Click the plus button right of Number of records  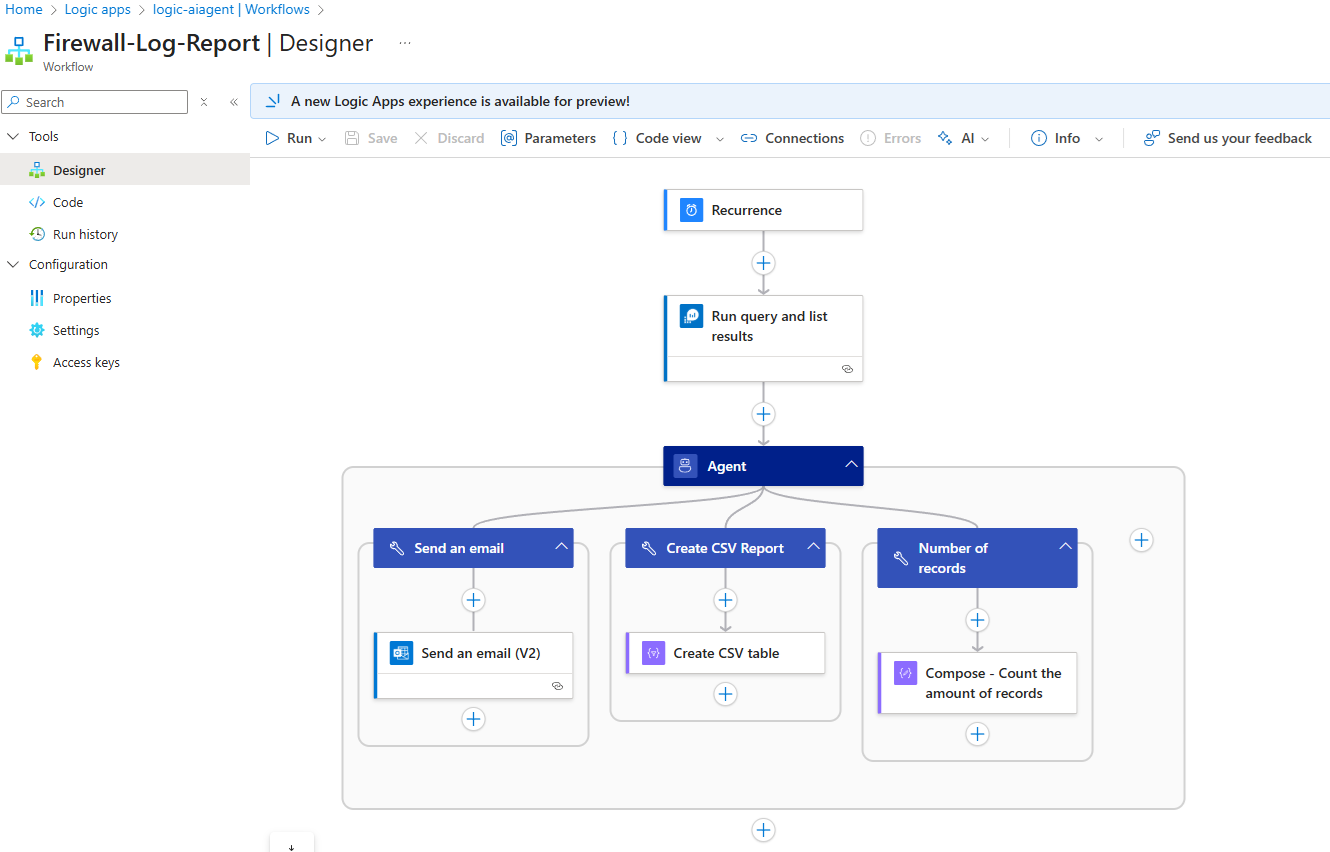click(1141, 540)
